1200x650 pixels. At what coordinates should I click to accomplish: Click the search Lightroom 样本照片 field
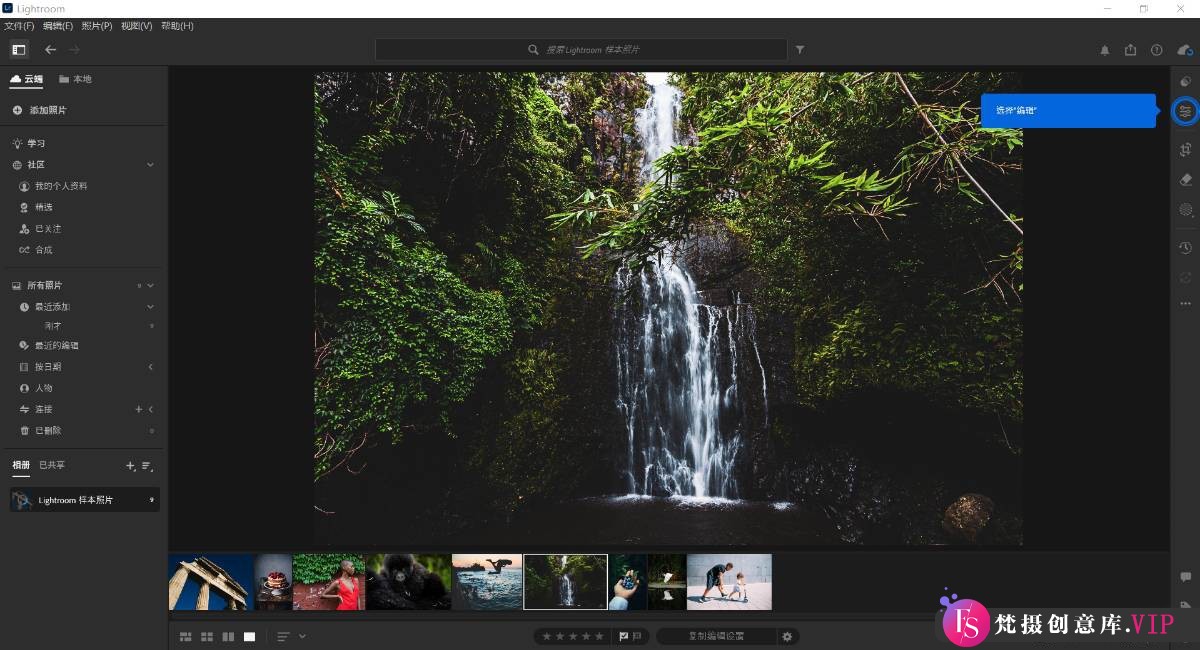pyautogui.click(x=581, y=49)
